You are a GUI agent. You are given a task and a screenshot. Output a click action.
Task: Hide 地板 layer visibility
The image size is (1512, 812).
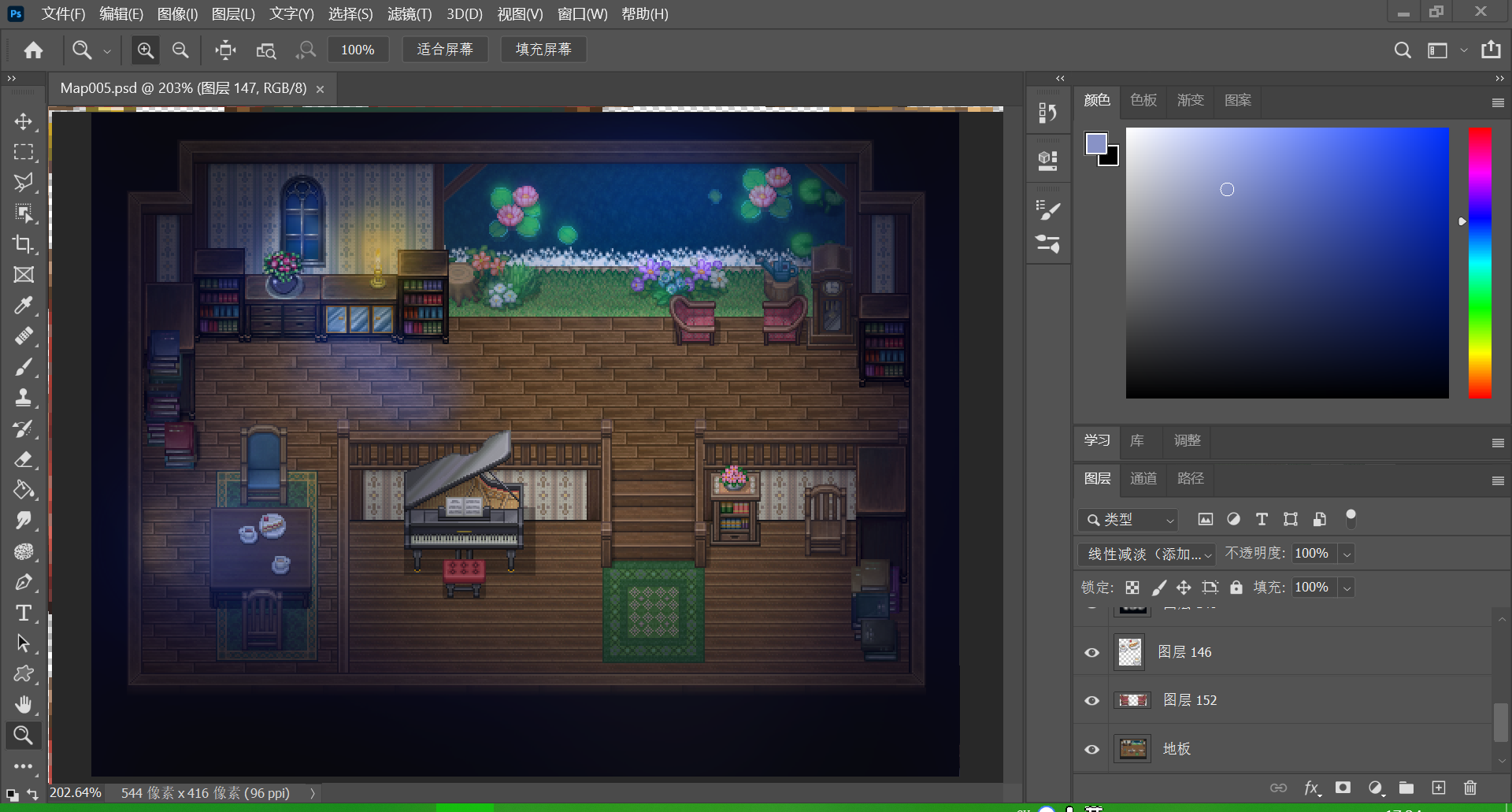pyautogui.click(x=1091, y=749)
